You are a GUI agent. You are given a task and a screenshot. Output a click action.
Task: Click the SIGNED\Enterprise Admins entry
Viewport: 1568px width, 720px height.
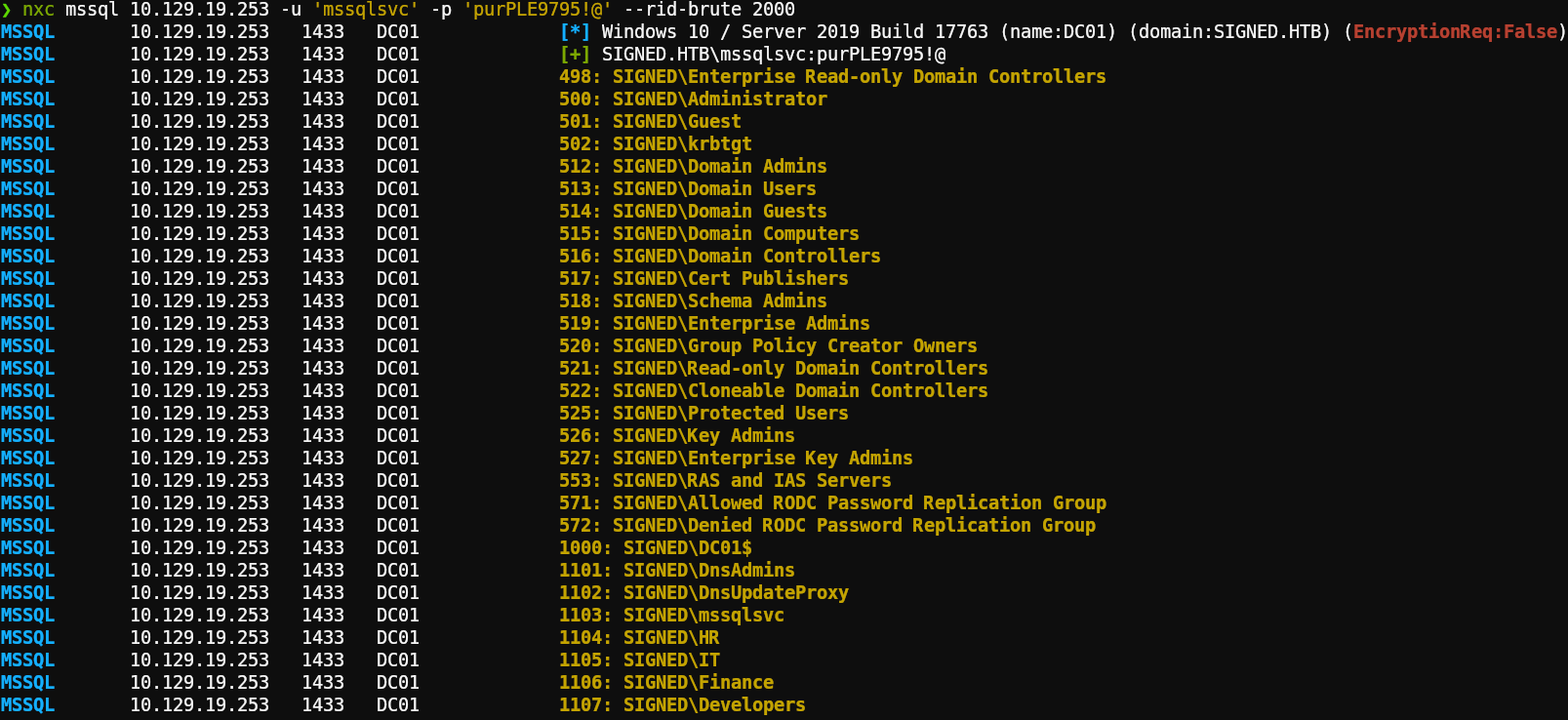[x=741, y=324]
